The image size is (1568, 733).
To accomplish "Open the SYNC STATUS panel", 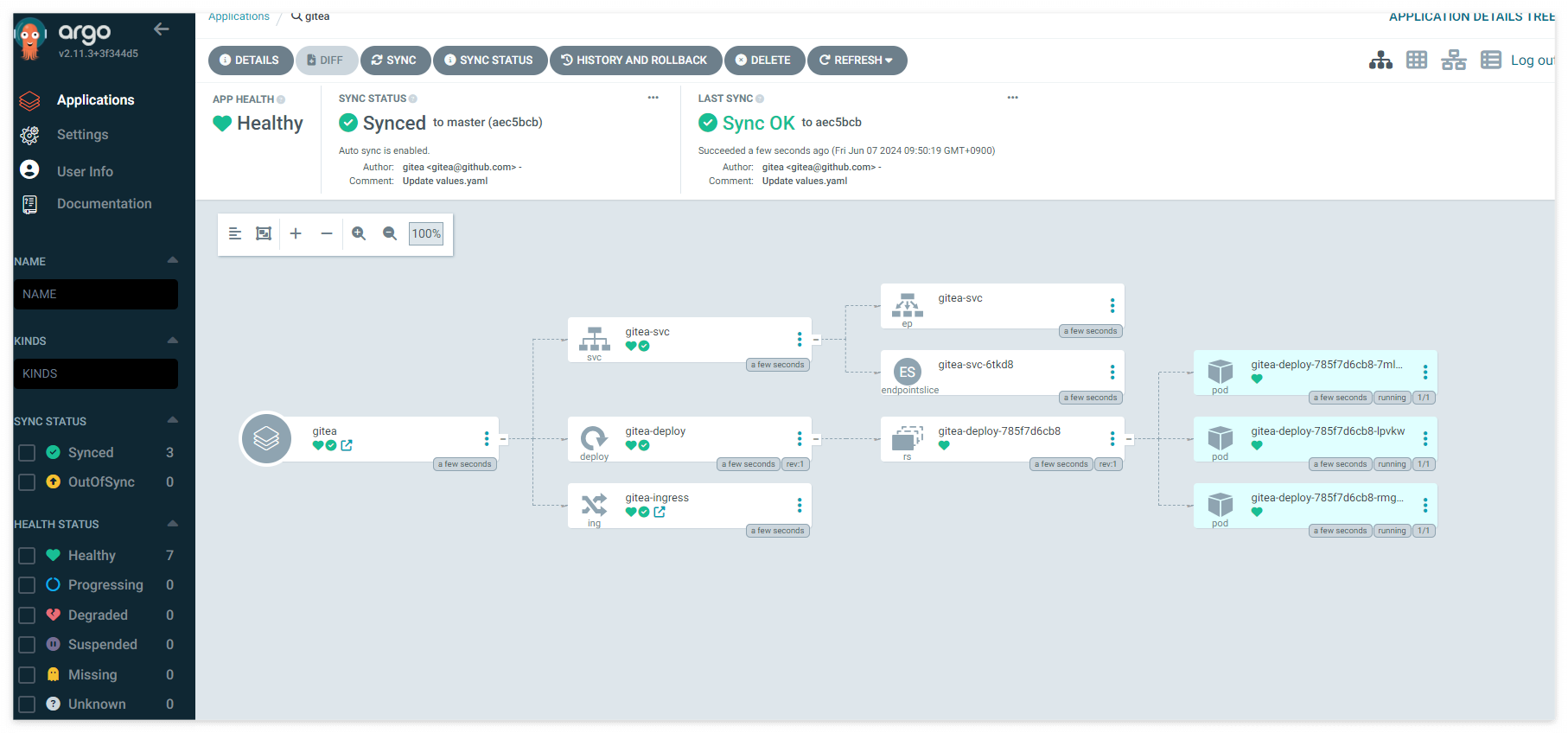I will point(489,61).
